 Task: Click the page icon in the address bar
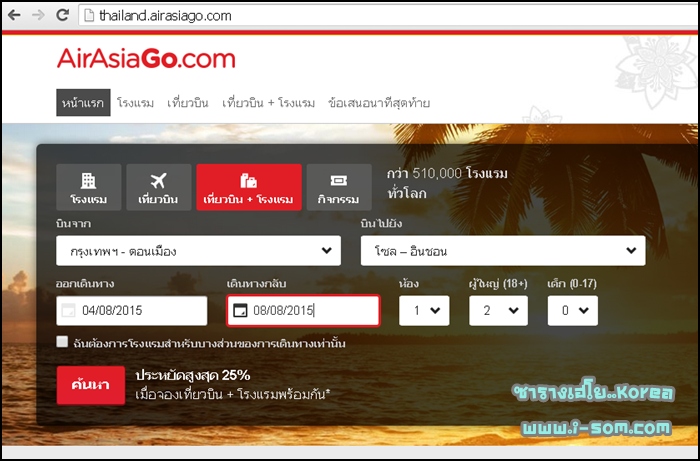tap(89, 16)
